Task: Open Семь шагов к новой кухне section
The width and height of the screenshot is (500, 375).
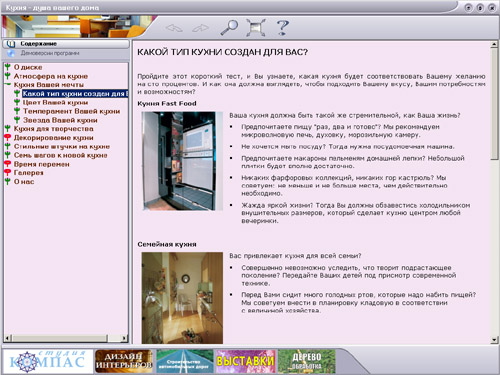Action: (x=60, y=155)
